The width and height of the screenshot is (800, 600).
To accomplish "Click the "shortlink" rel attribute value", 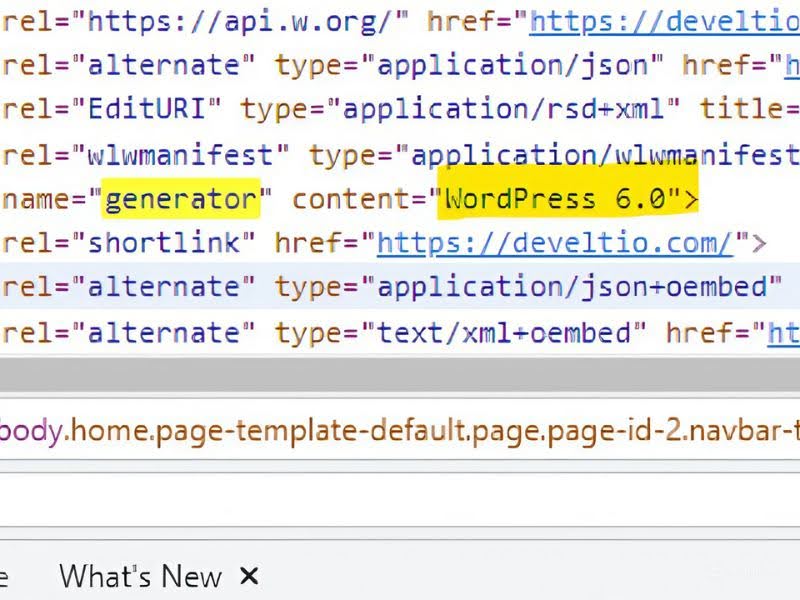I will (164, 243).
